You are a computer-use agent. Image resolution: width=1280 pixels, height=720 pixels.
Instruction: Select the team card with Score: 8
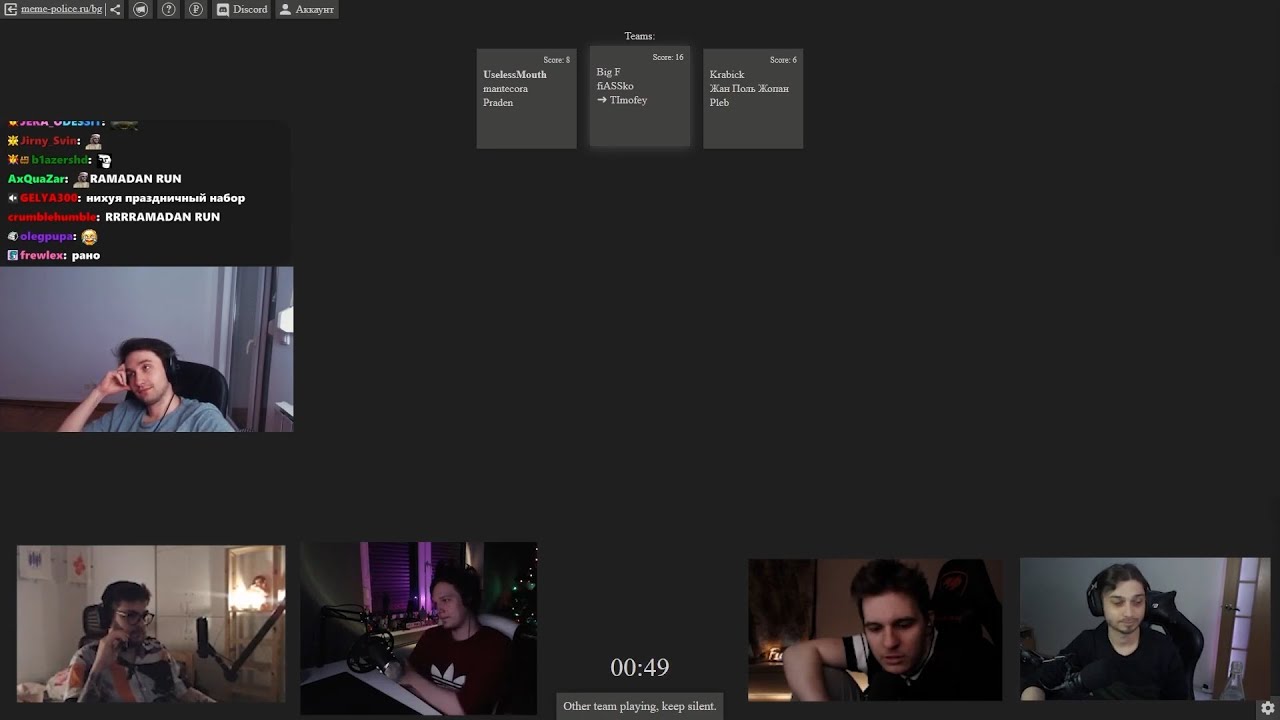526,99
